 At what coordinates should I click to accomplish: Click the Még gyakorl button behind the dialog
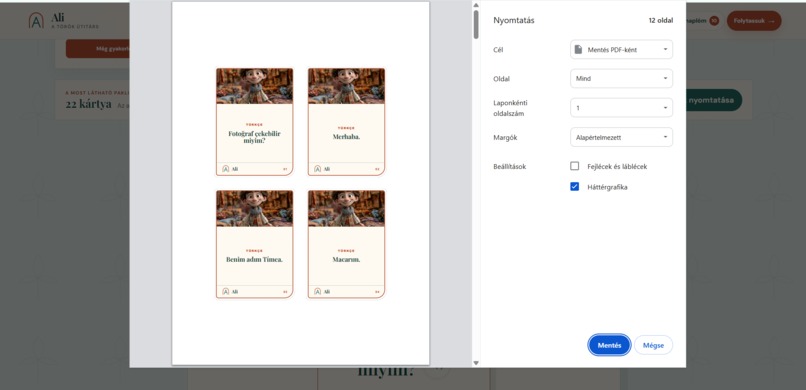pyautogui.click(x=98, y=49)
